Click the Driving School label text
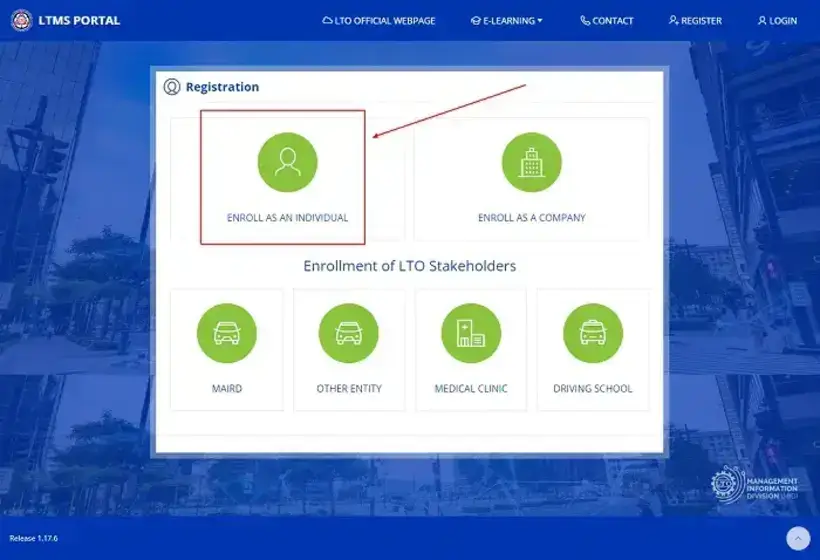This screenshot has height=560, width=820. 593,388
